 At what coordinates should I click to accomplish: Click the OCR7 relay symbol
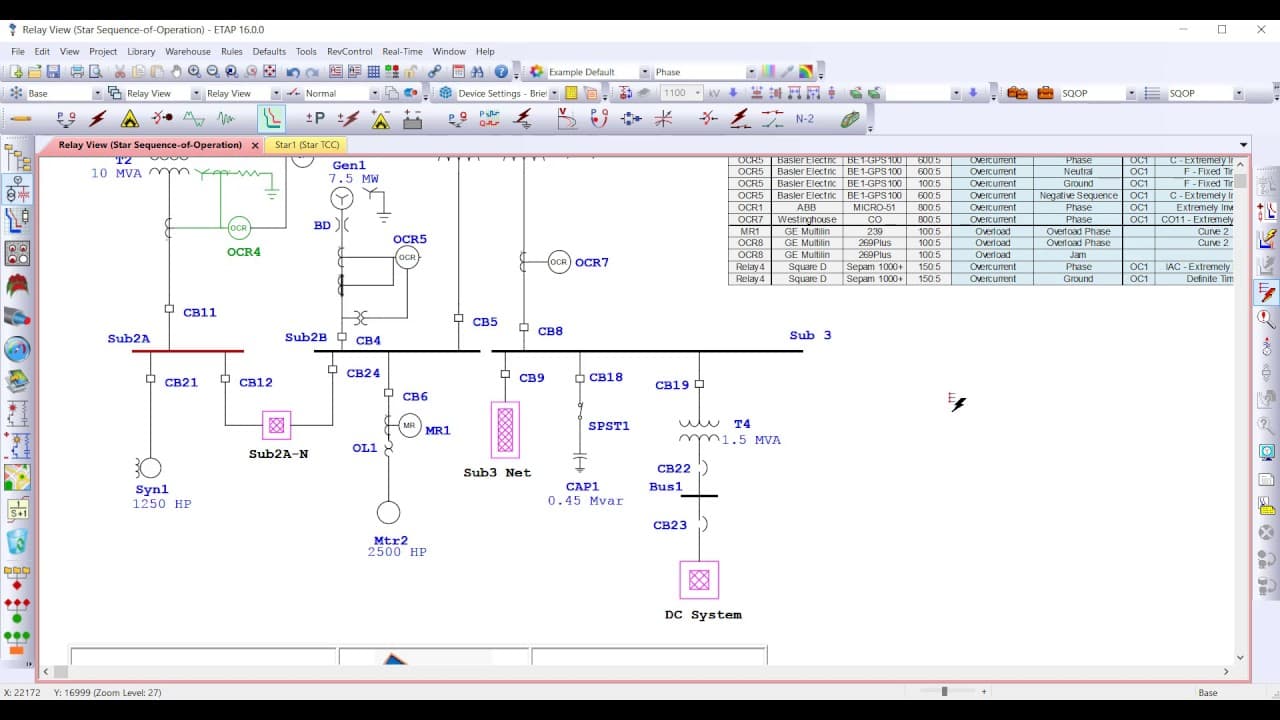coord(558,262)
